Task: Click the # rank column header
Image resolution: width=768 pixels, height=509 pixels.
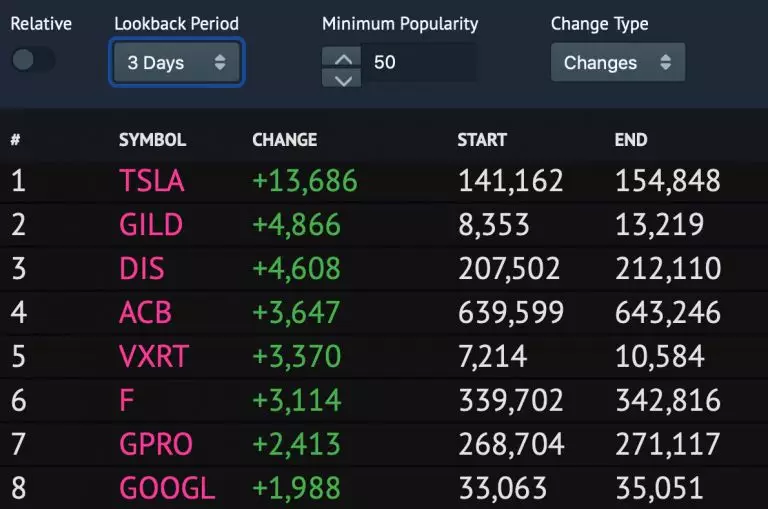Action: [15, 140]
